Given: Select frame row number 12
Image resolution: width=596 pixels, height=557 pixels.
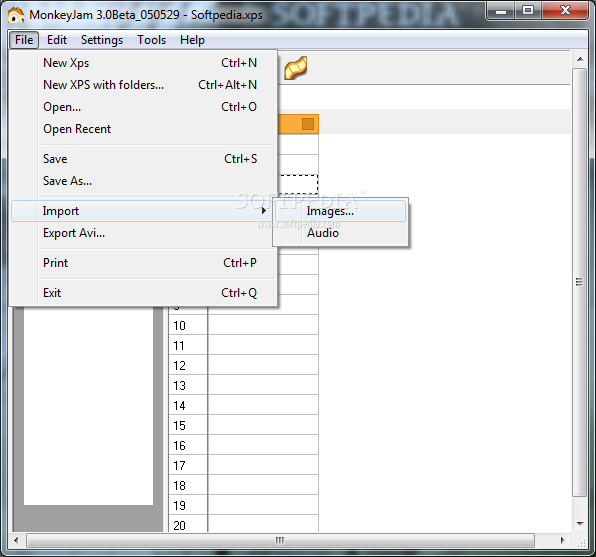Looking at the screenshot, I should [x=188, y=366].
